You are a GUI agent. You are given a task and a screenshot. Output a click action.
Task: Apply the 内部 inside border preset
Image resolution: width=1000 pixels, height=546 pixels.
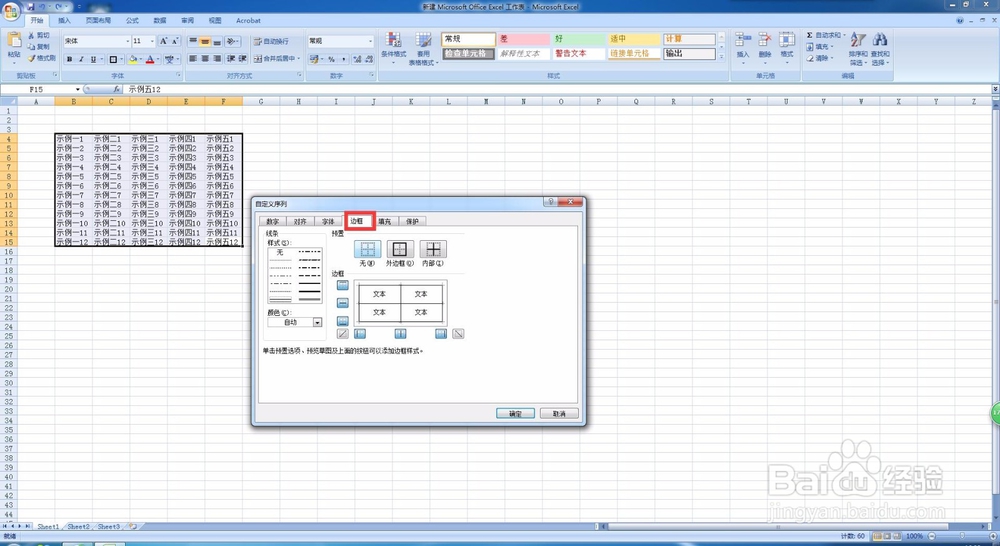coord(433,249)
